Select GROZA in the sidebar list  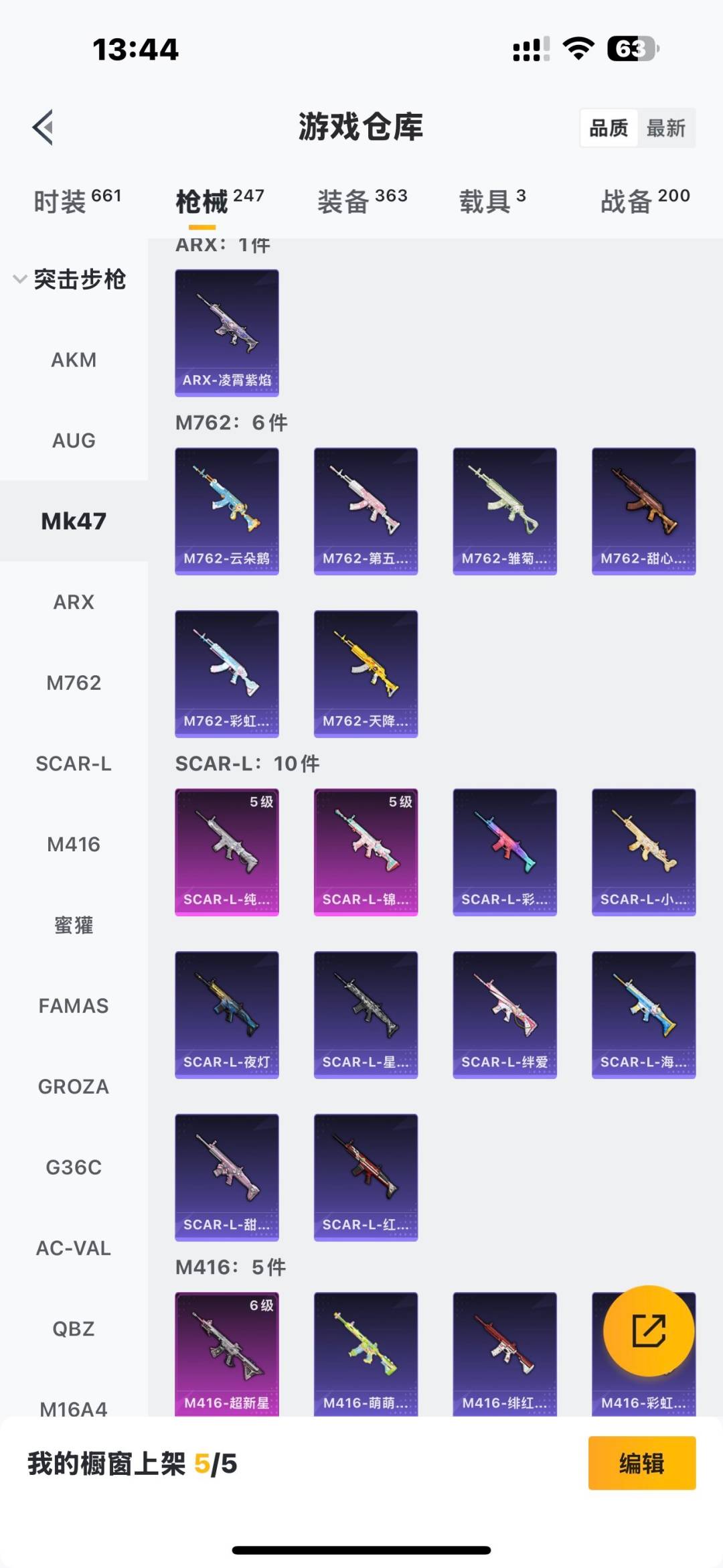[74, 1086]
